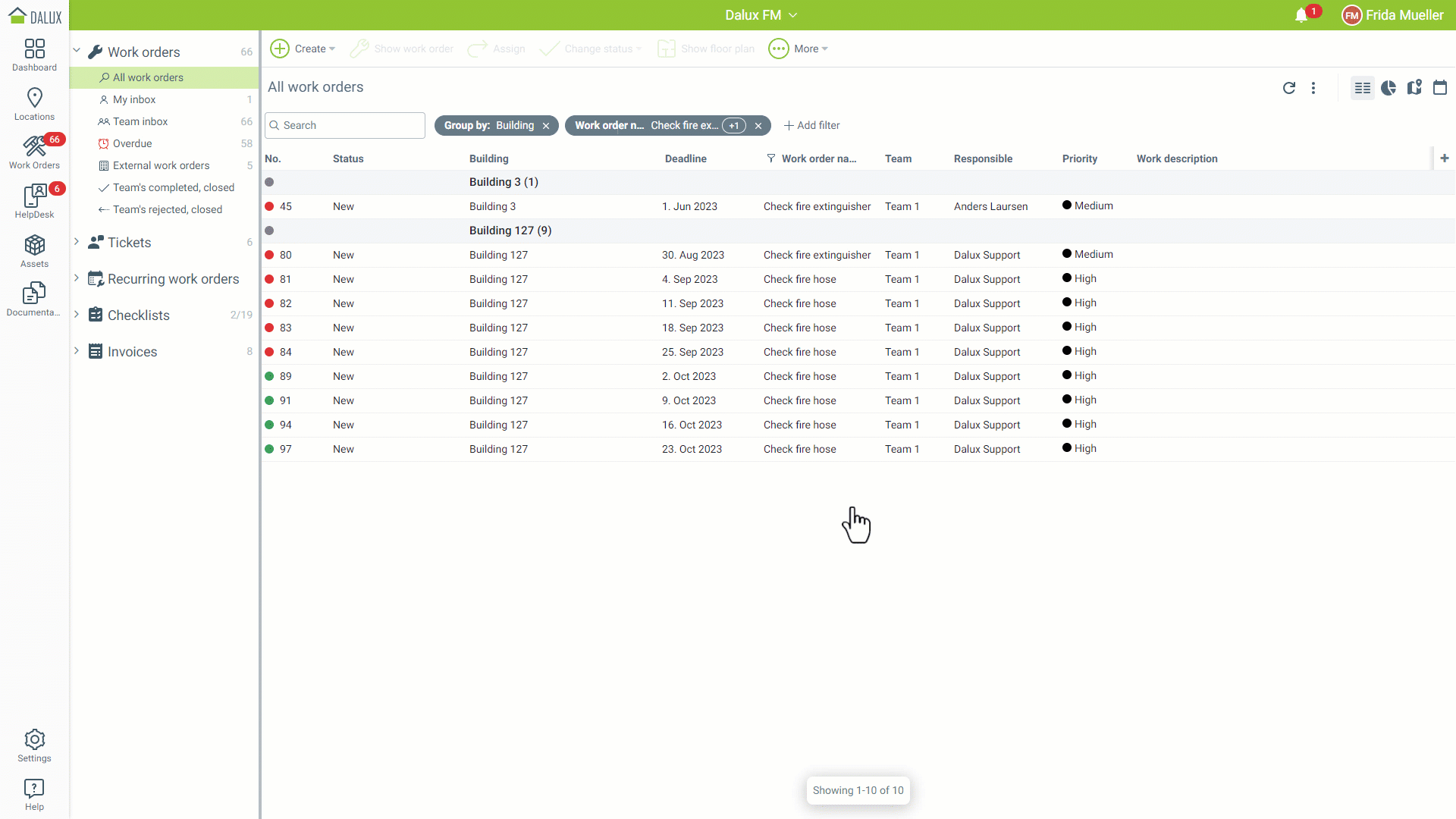Remove the Work order name filter
The height and width of the screenshot is (819, 1456).
point(758,126)
